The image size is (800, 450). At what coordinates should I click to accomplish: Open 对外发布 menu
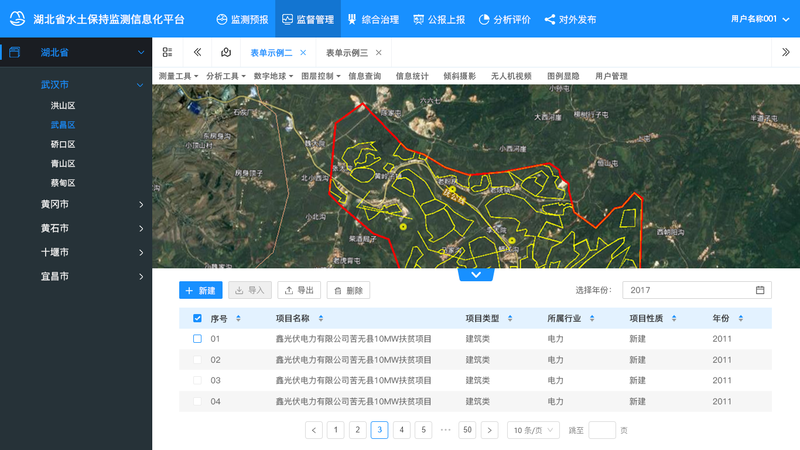pos(570,19)
